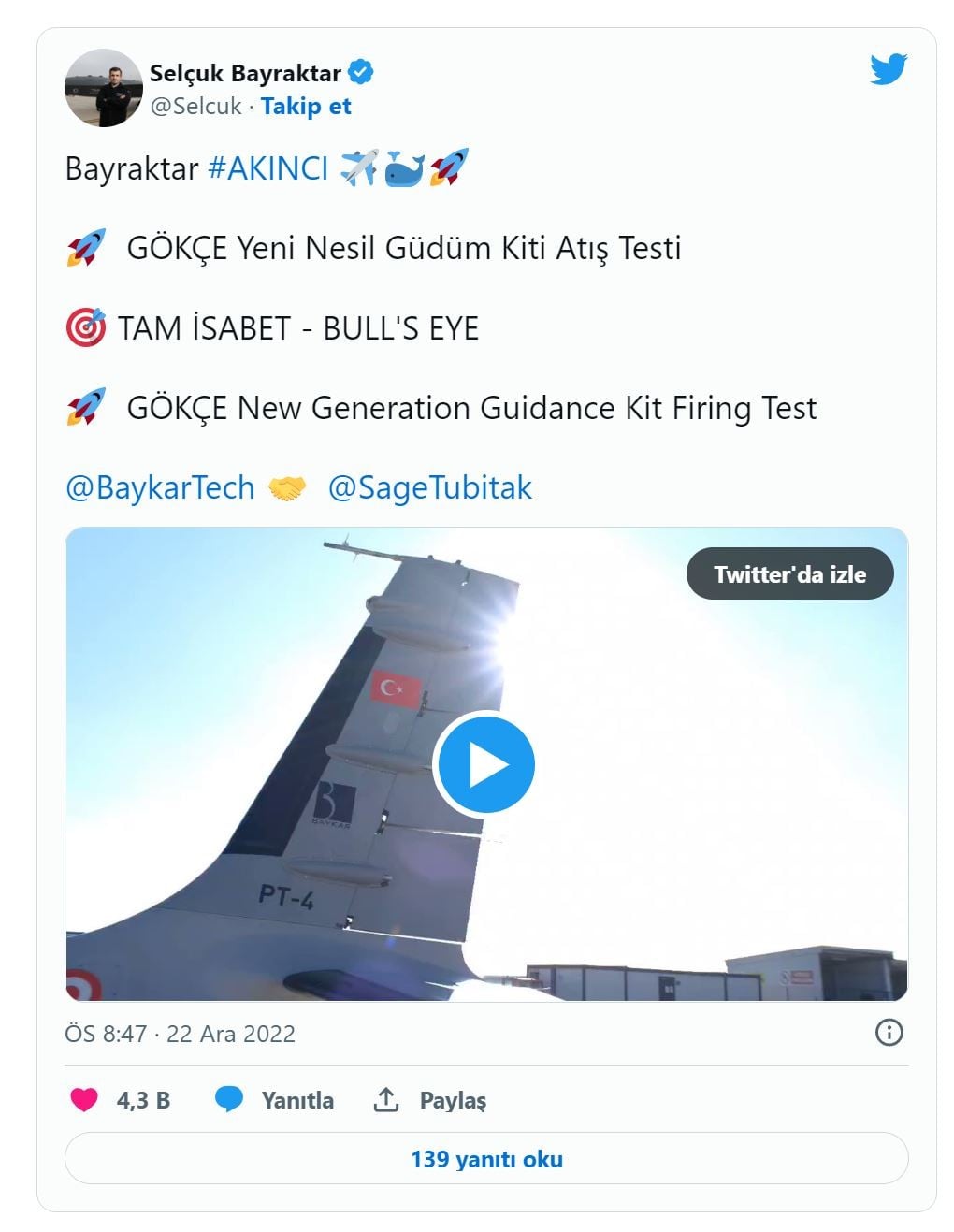This screenshot has height=1232, width=954.
Task: Click the Paylaş share label
Action: pos(453,1100)
